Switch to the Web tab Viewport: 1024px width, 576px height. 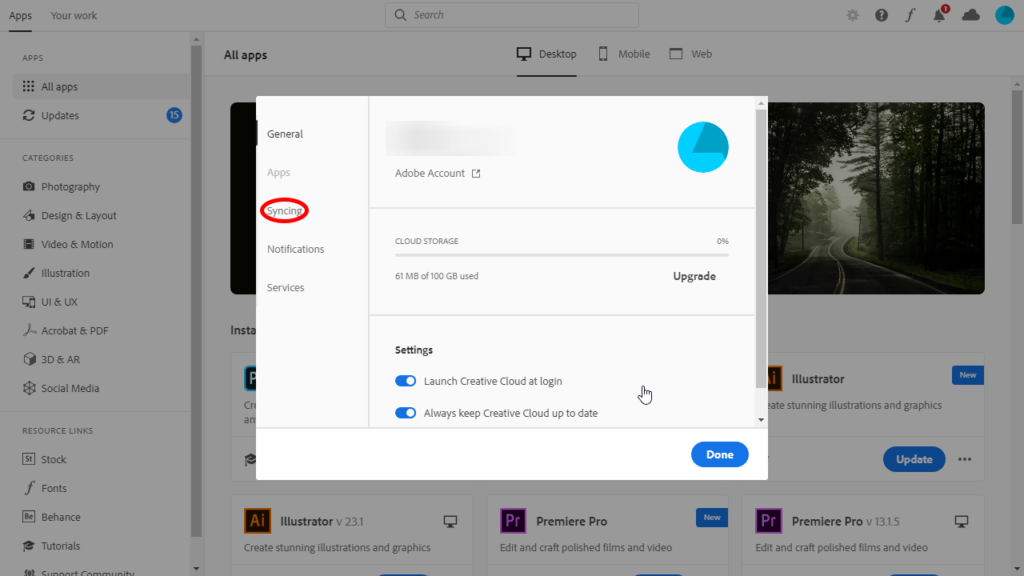coord(690,54)
